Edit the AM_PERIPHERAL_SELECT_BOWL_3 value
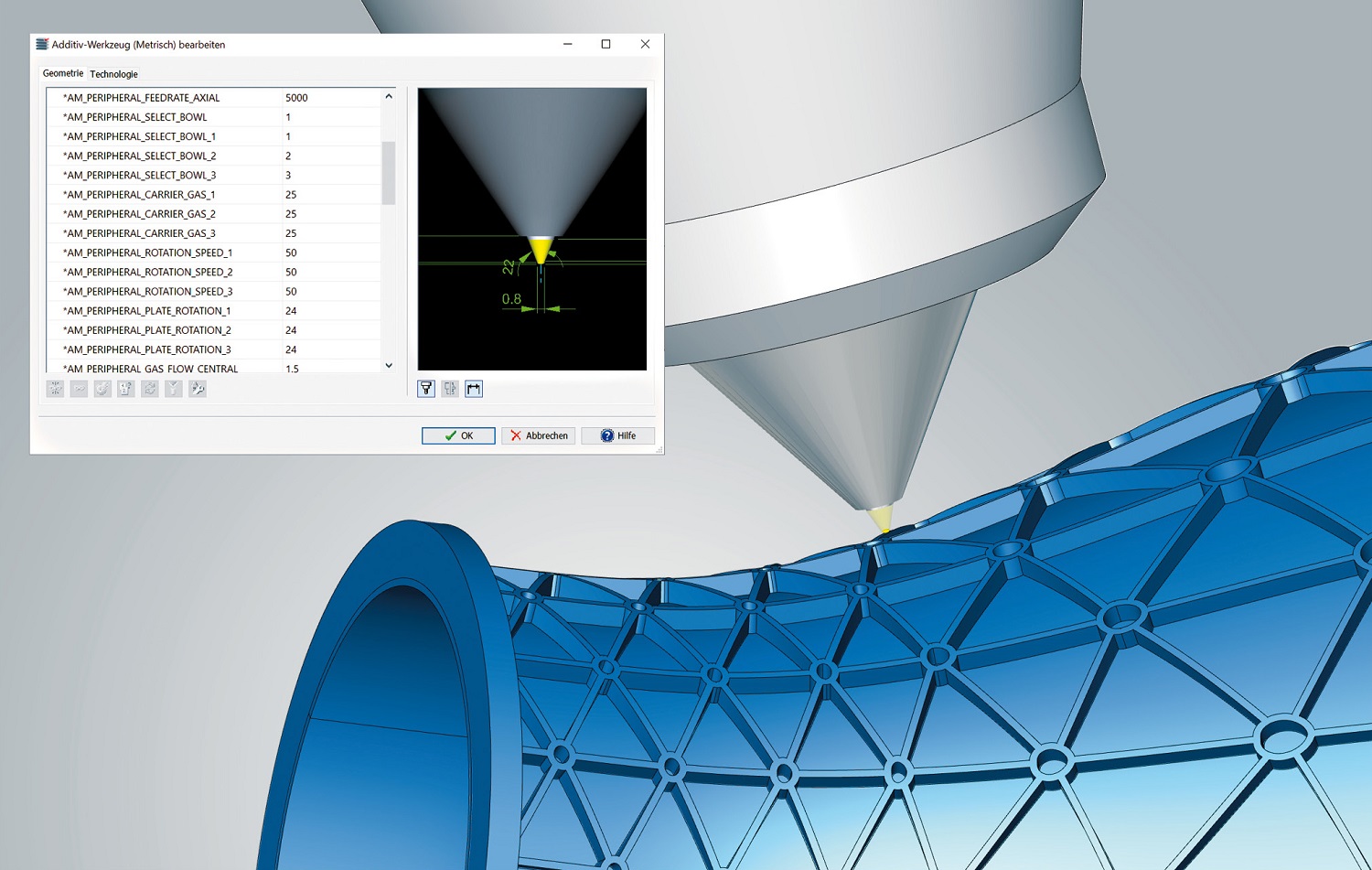1372x870 pixels. tap(289, 175)
